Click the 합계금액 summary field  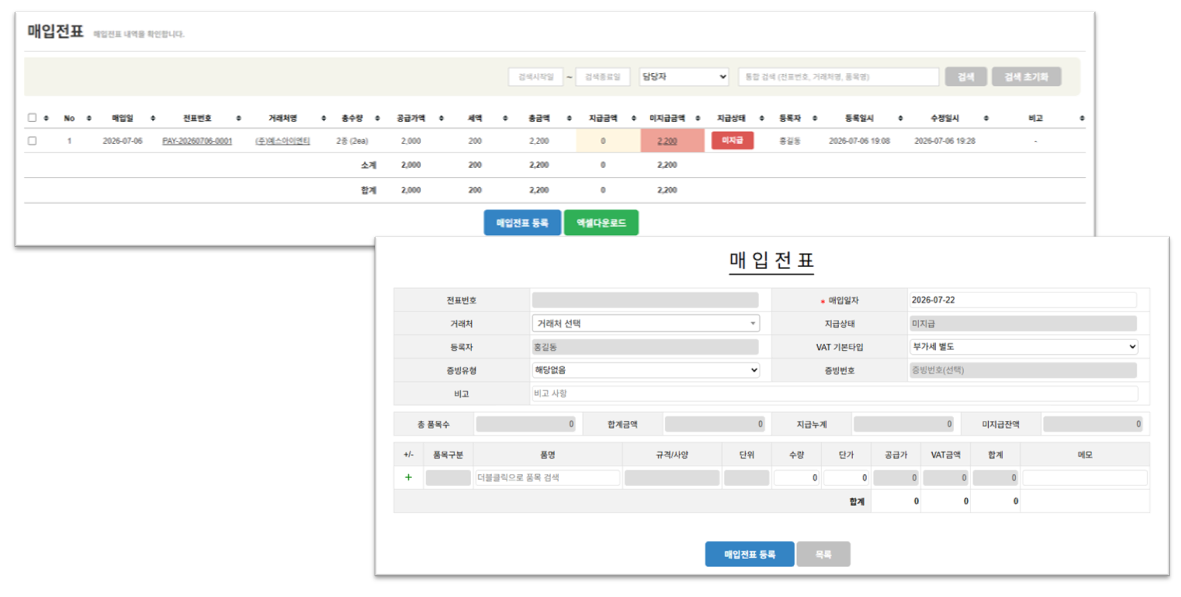[x=715, y=425]
